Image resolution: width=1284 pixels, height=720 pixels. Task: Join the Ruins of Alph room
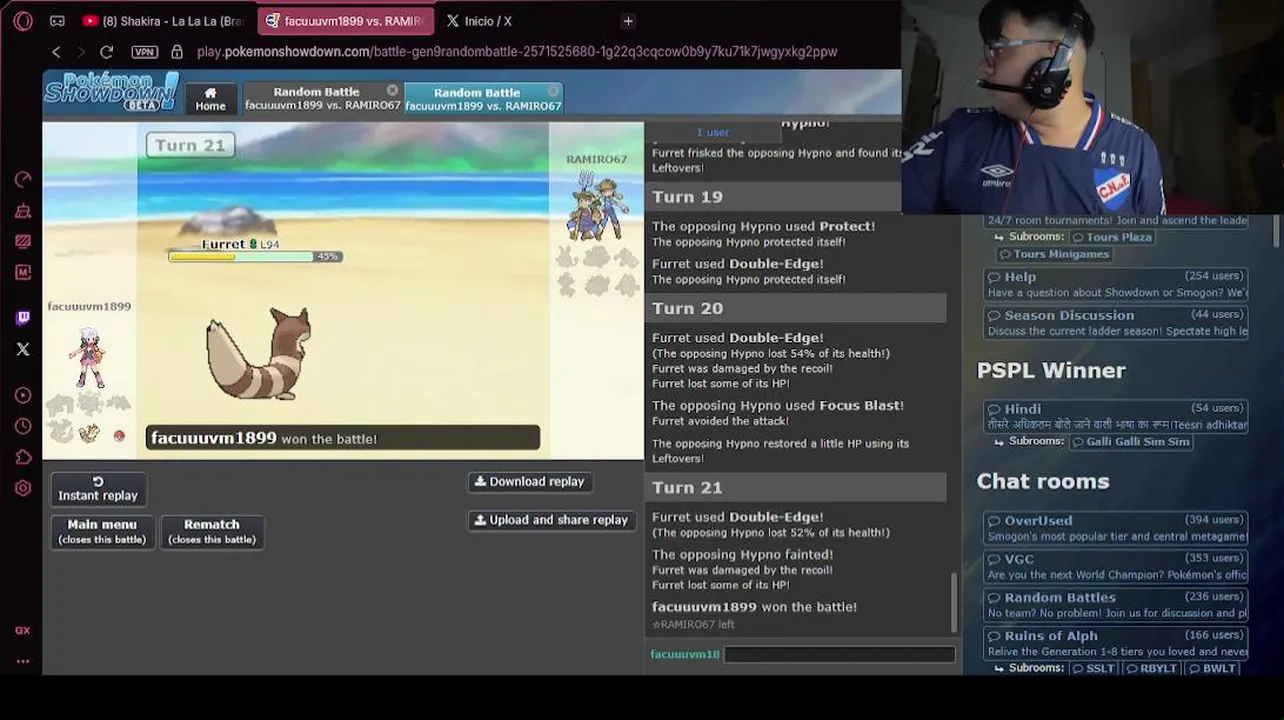pyautogui.click(x=1116, y=643)
